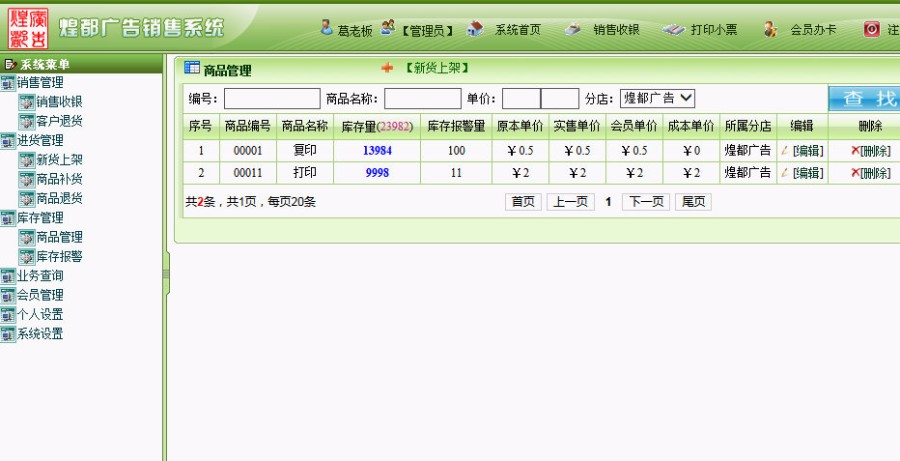Viewport: 900px width, 461px height.
Task: Click the 系统首页 home icon
Action: pos(476,29)
